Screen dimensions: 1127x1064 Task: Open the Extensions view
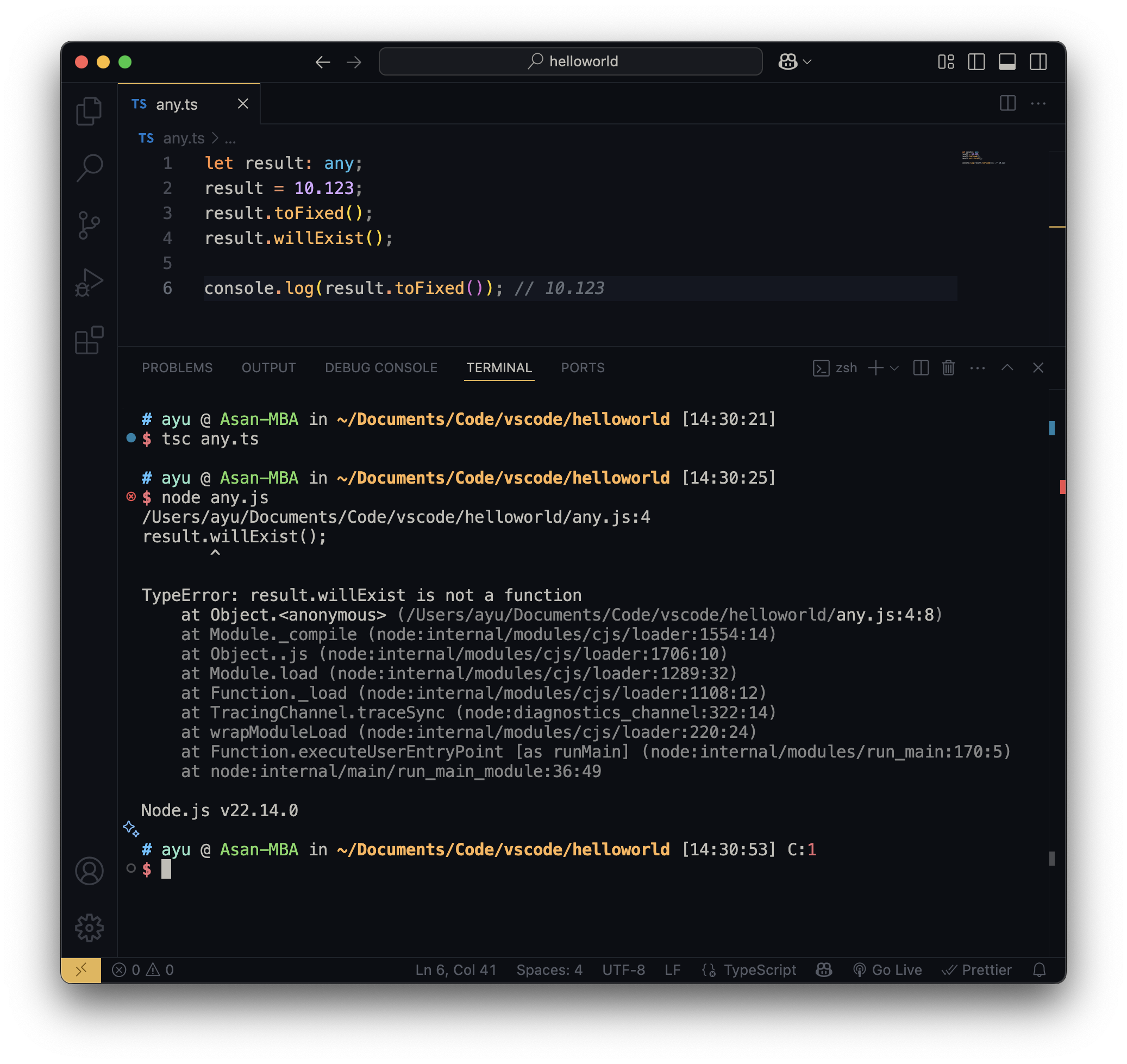[89, 340]
